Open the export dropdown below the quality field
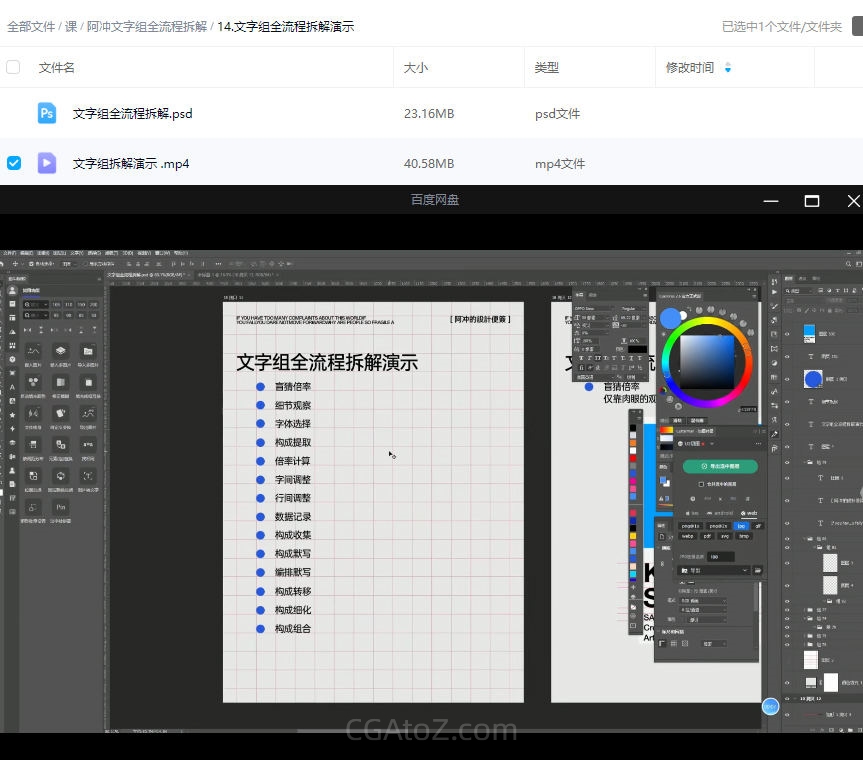The width and height of the screenshot is (863, 760). click(x=714, y=570)
